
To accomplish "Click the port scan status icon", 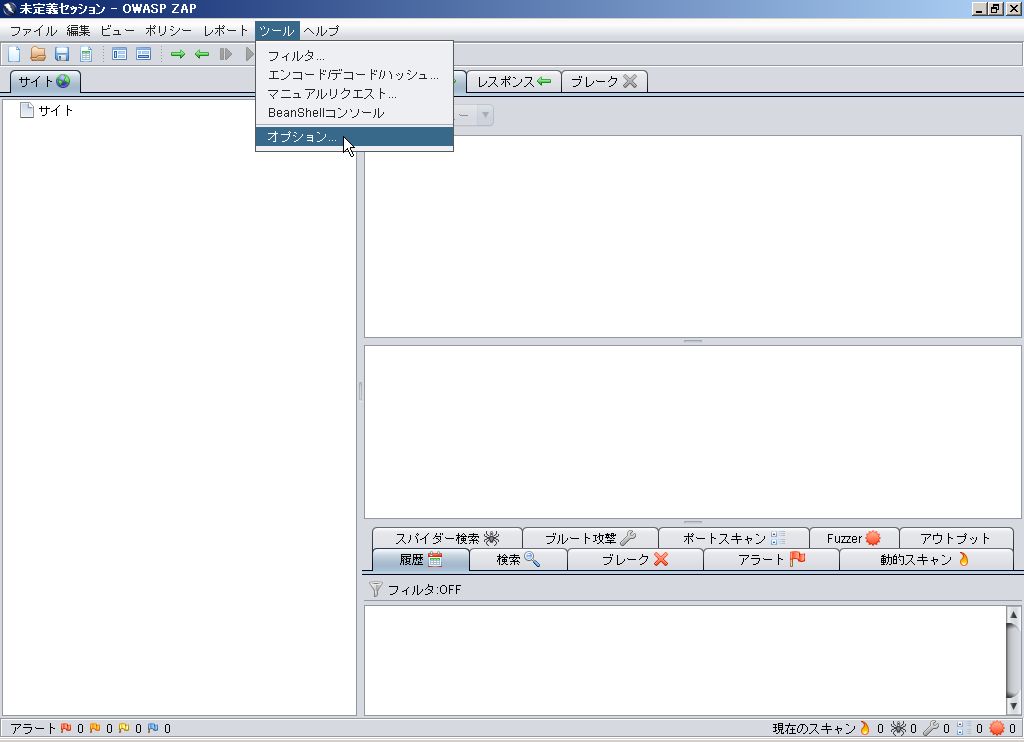I will pos(964,728).
